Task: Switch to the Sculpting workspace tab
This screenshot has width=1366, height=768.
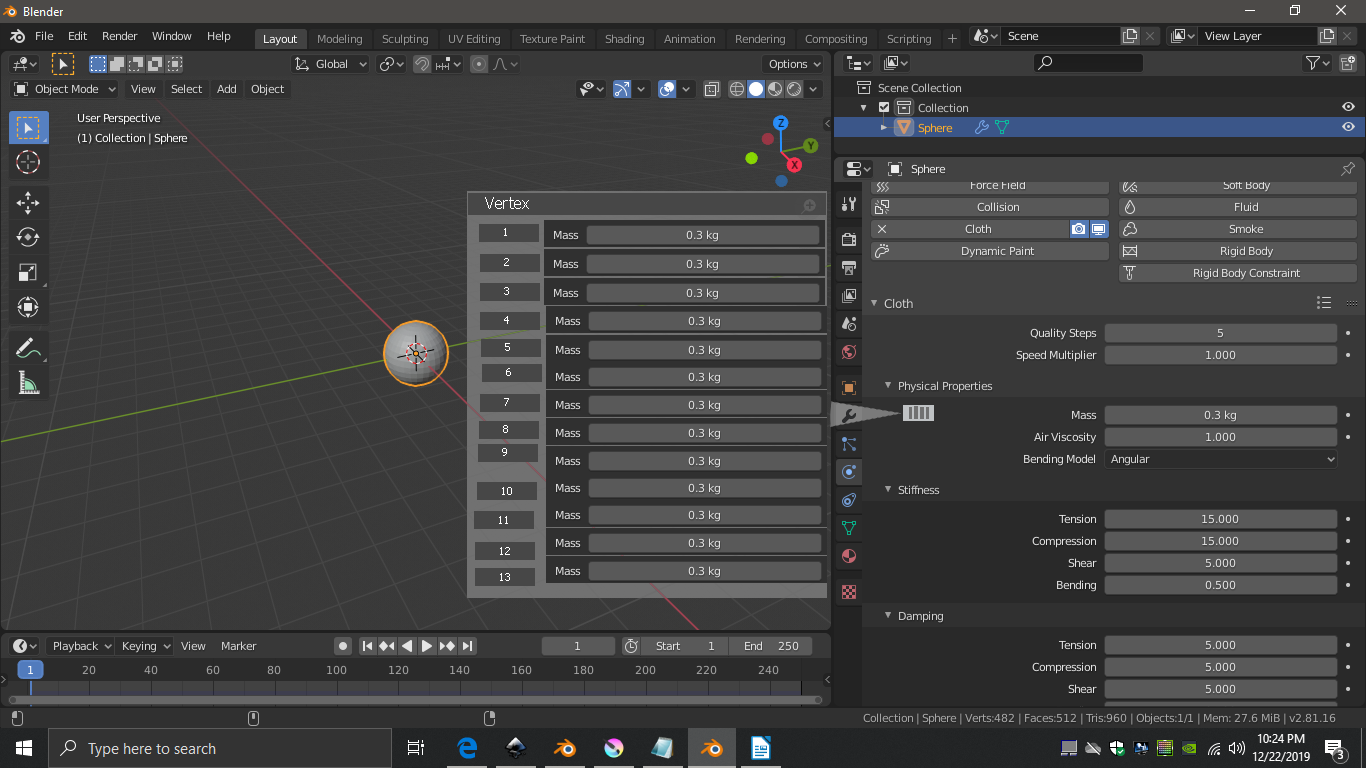Action: 405,39
